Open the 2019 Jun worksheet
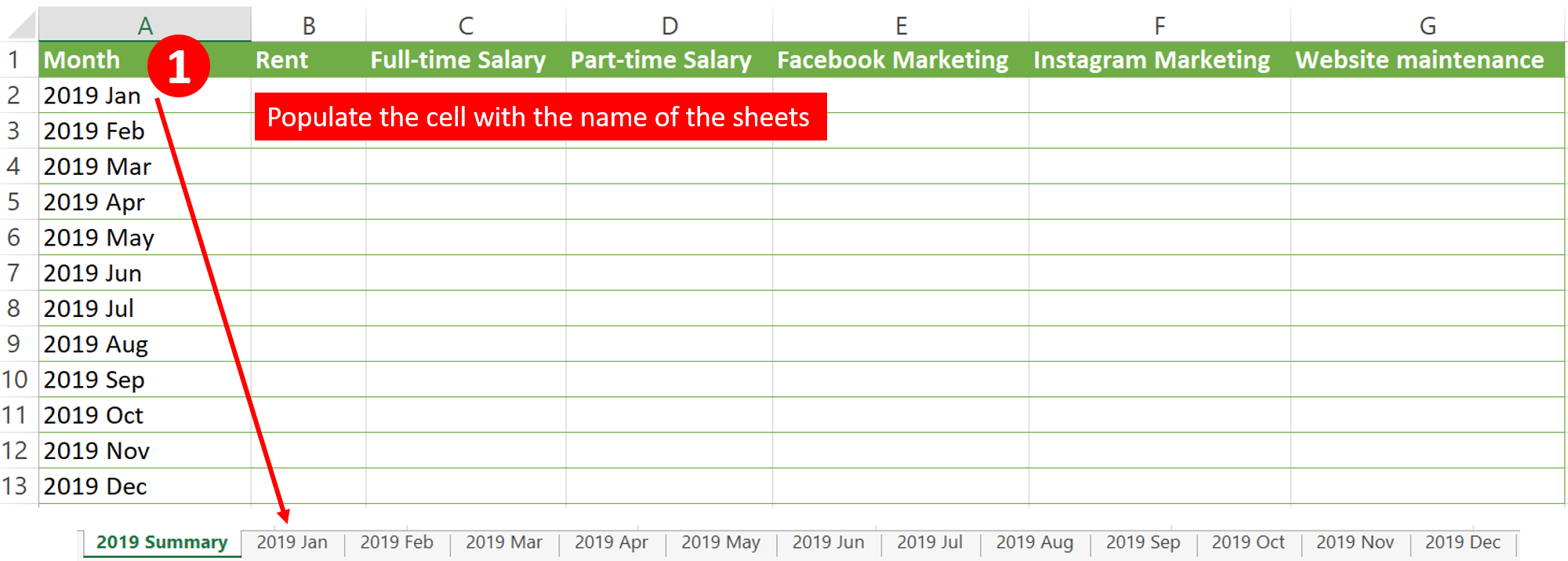 click(x=827, y=542)
